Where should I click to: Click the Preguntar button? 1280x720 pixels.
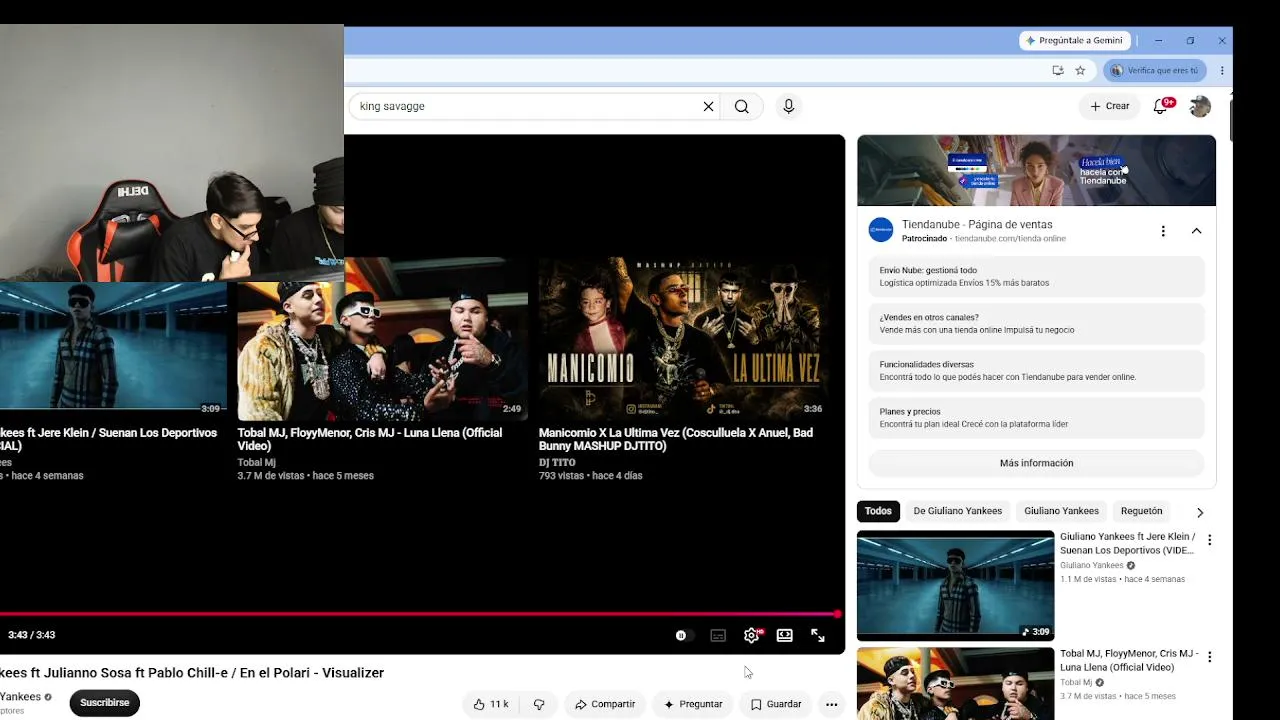click(693, 704)
